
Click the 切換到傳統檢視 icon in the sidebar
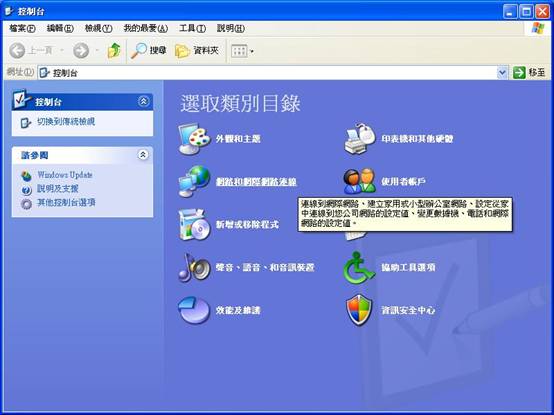(26, 123)
